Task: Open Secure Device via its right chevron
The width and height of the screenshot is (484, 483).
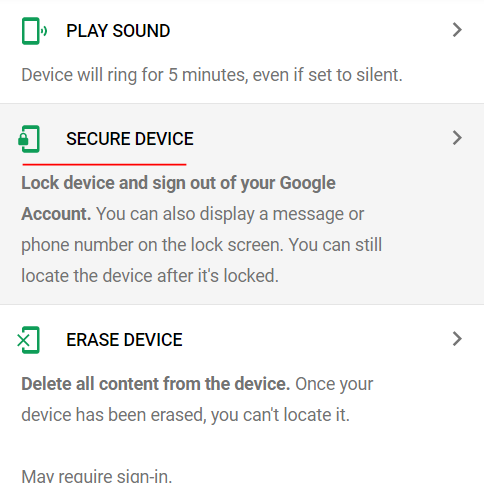Action: 457,138
